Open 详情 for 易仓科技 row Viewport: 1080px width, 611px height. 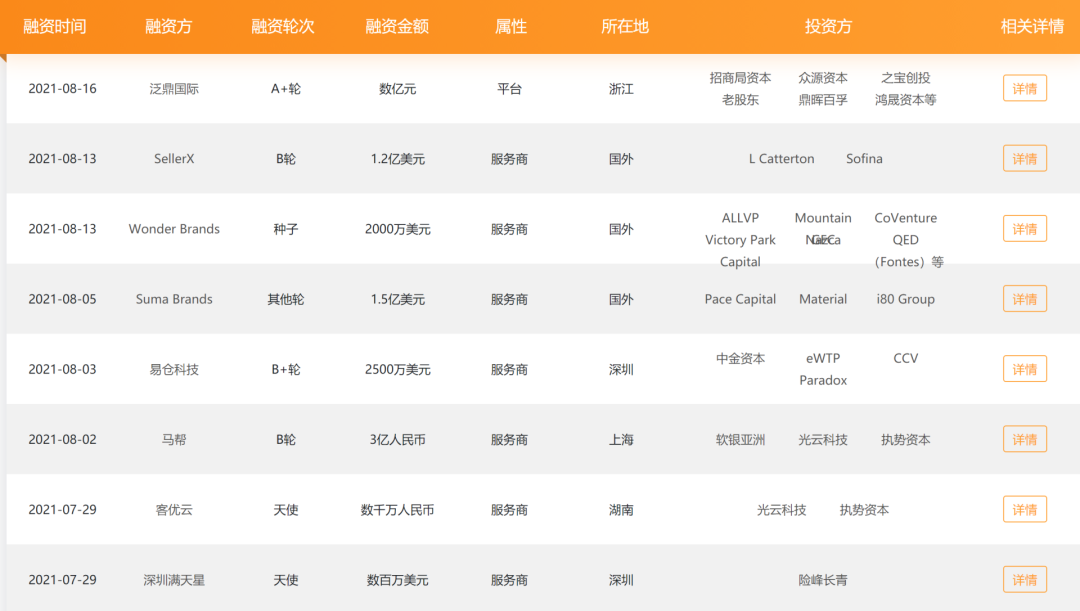click(1024, 369)
